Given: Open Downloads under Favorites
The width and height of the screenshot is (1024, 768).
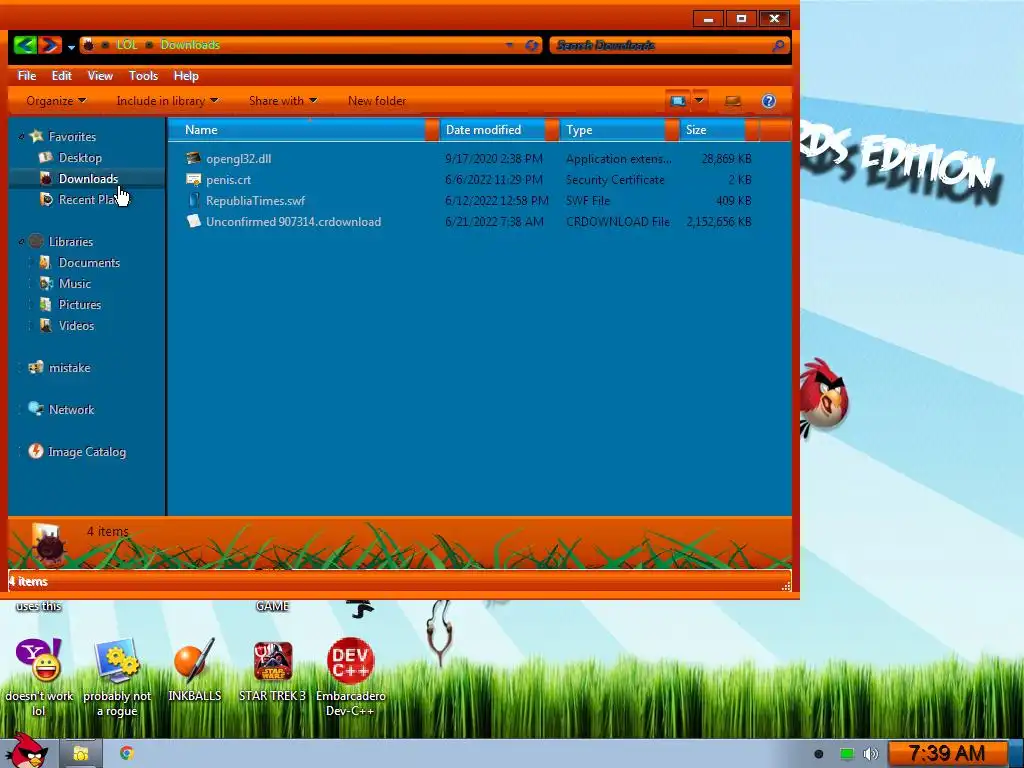Looking at the screenshot, I should pyautogui.click(x=88, y=178).
